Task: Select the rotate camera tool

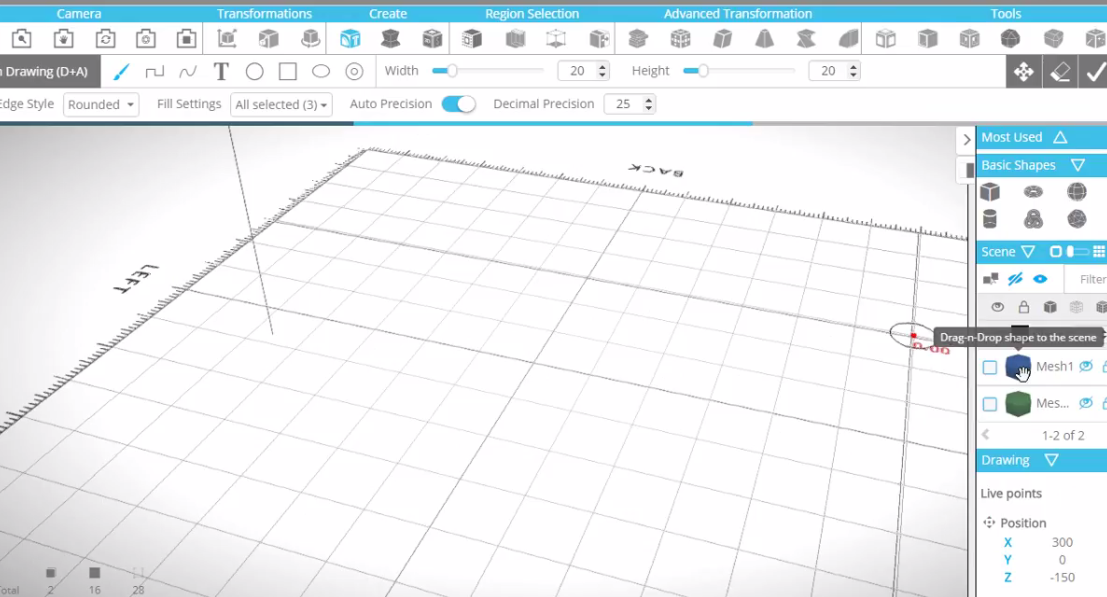Action: (x=105, y=39)
